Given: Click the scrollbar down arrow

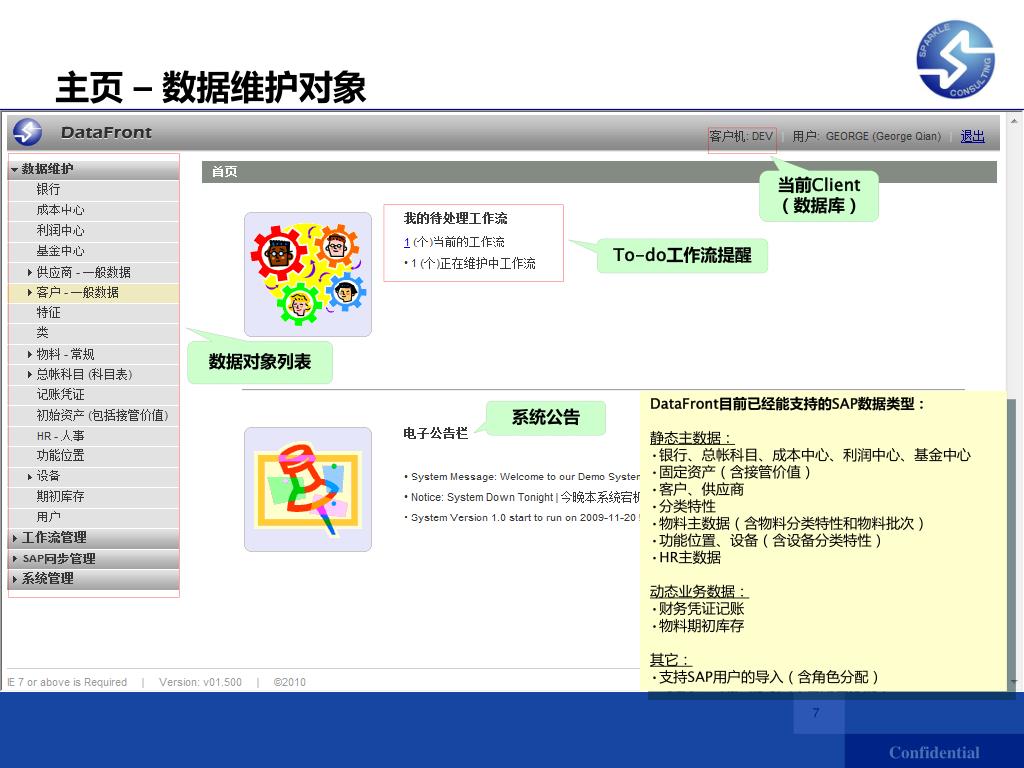Looking at the screenshot, I should [1014, 682].
